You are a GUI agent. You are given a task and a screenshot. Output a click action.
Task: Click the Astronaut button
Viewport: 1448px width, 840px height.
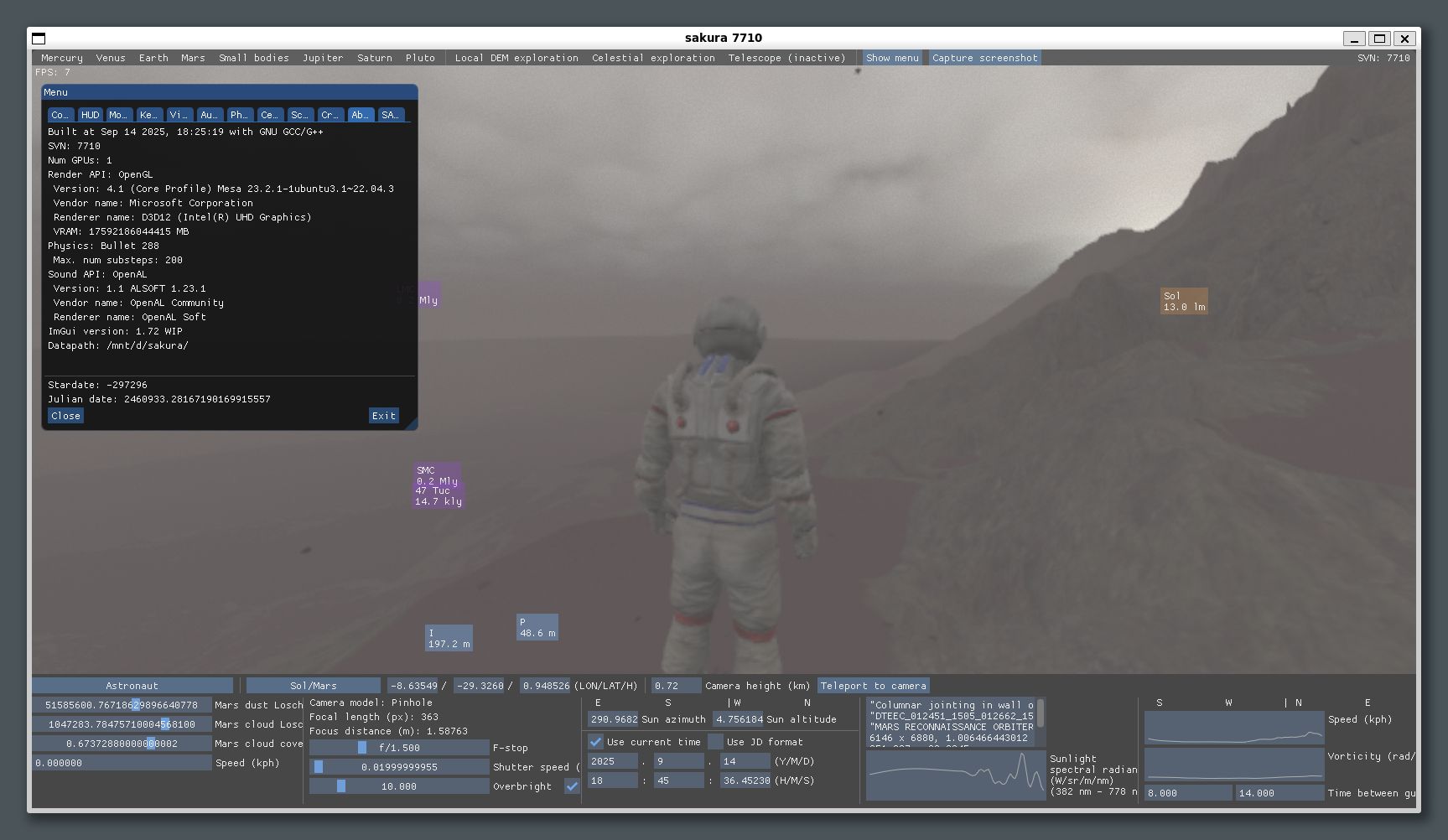coord(132,686)
